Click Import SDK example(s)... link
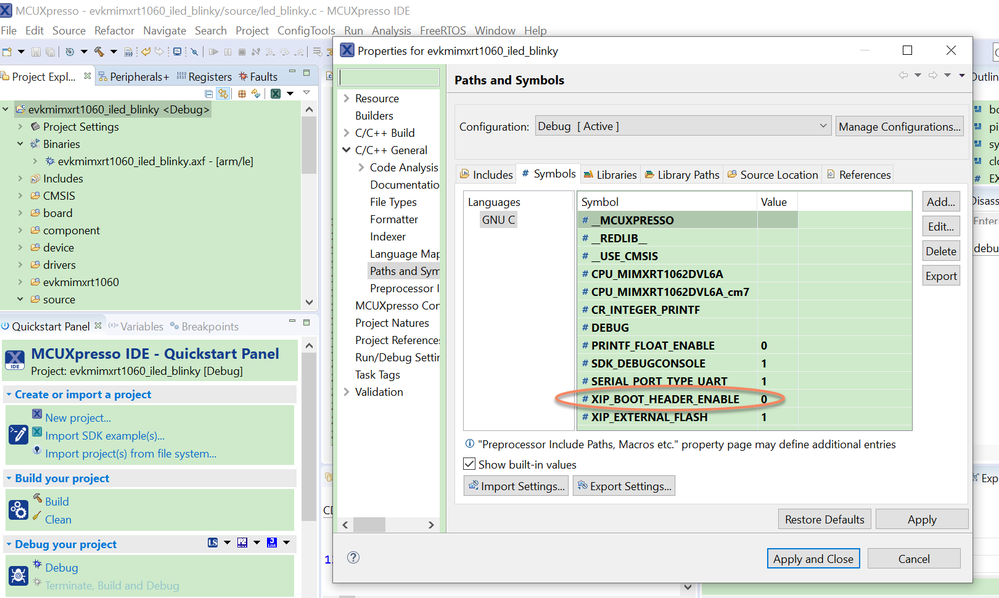 tap(104, 436)
